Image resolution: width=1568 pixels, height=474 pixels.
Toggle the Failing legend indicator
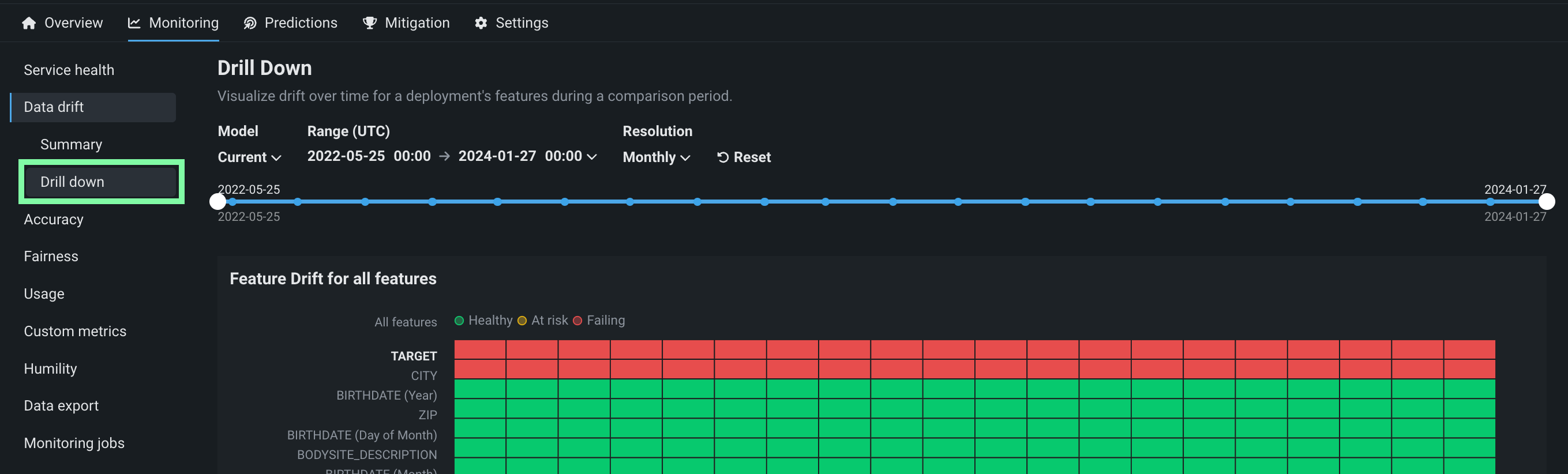coord(577,321)
